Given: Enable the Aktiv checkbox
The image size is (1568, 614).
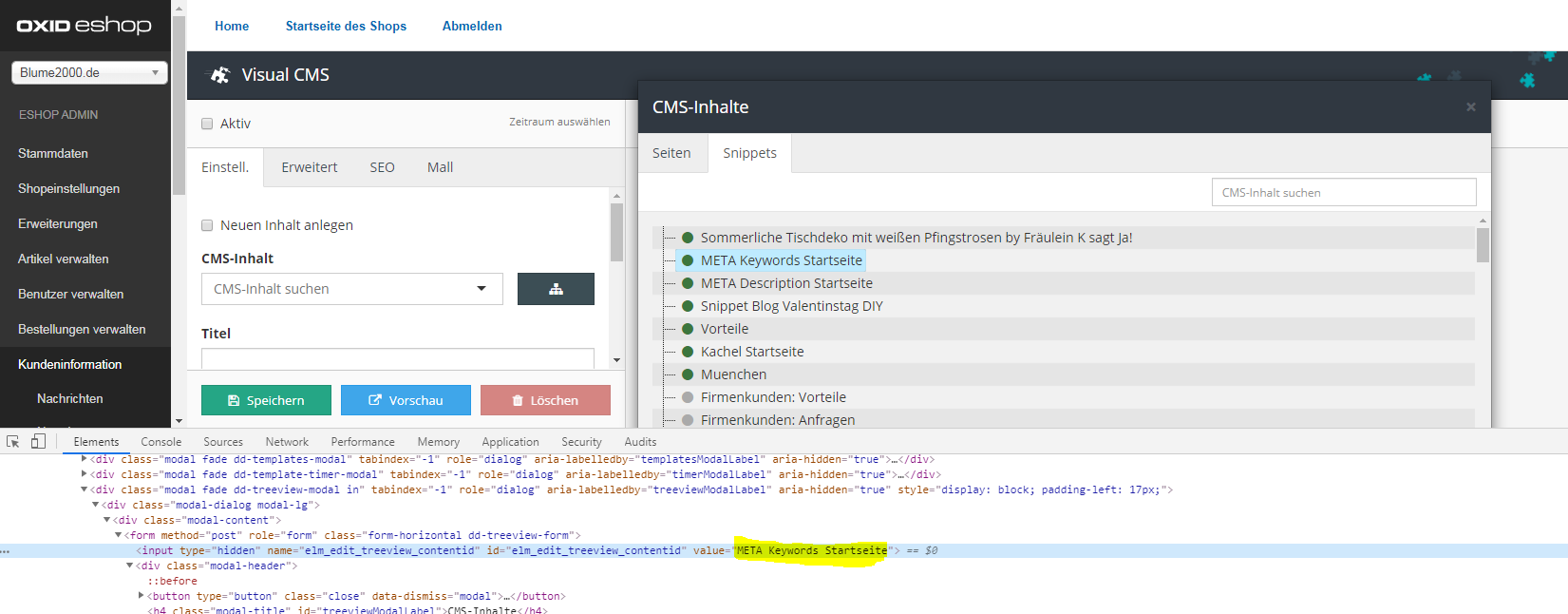Looking at the screenshot, I should coord(207,124).
